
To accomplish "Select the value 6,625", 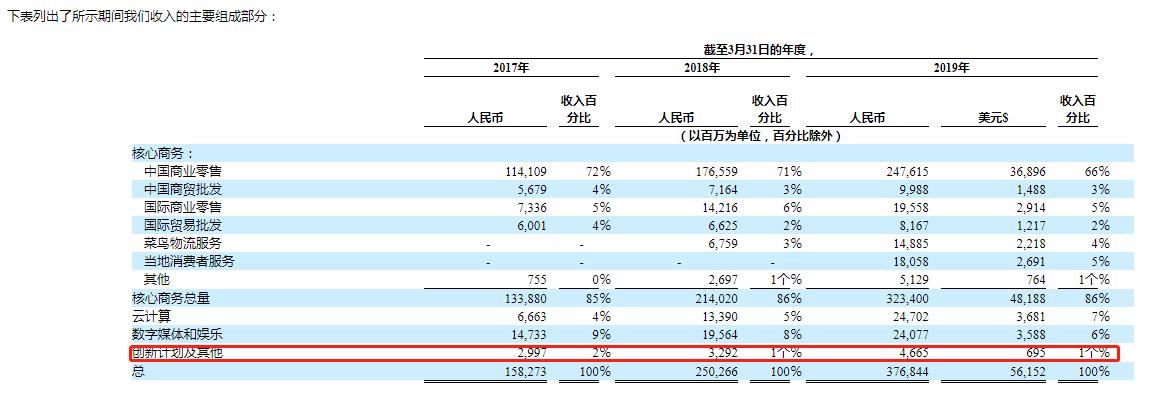I will click(722, 226).
